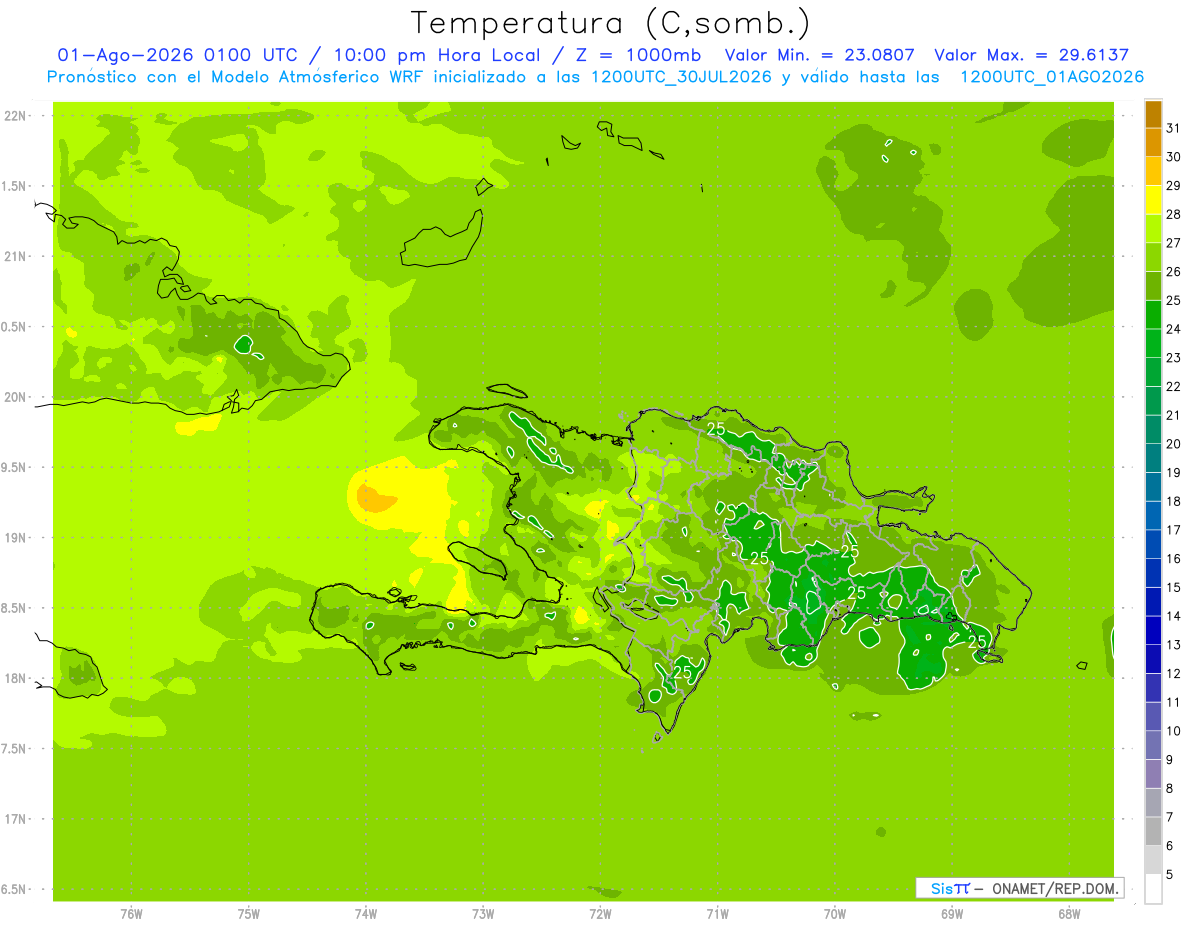Select the '73W' longitude label

(483, 914)
